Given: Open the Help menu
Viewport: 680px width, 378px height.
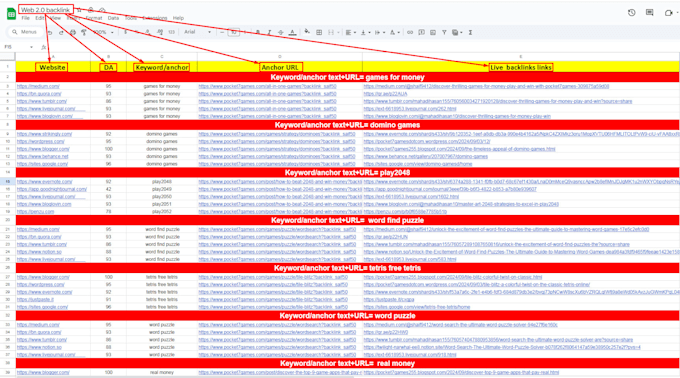Looking at the screenshot, I should tap(178, 18).
